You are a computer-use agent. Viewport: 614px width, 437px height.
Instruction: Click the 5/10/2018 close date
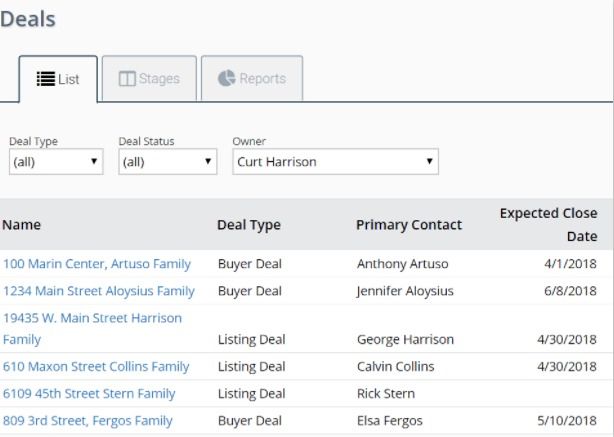(567, 421)
